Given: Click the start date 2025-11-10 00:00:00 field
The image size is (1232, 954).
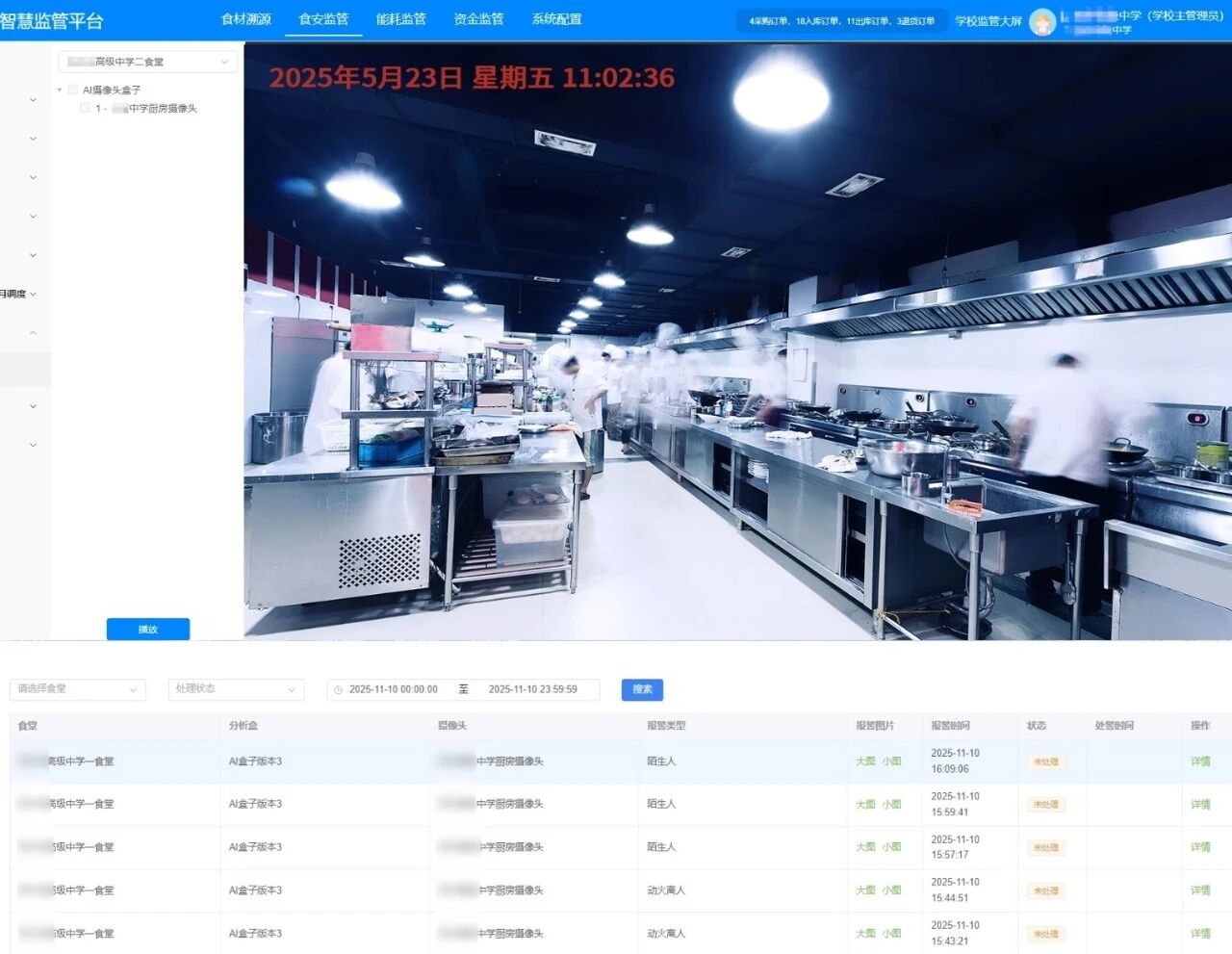Looking at the screenshot, I should click(x=393, y=689).
